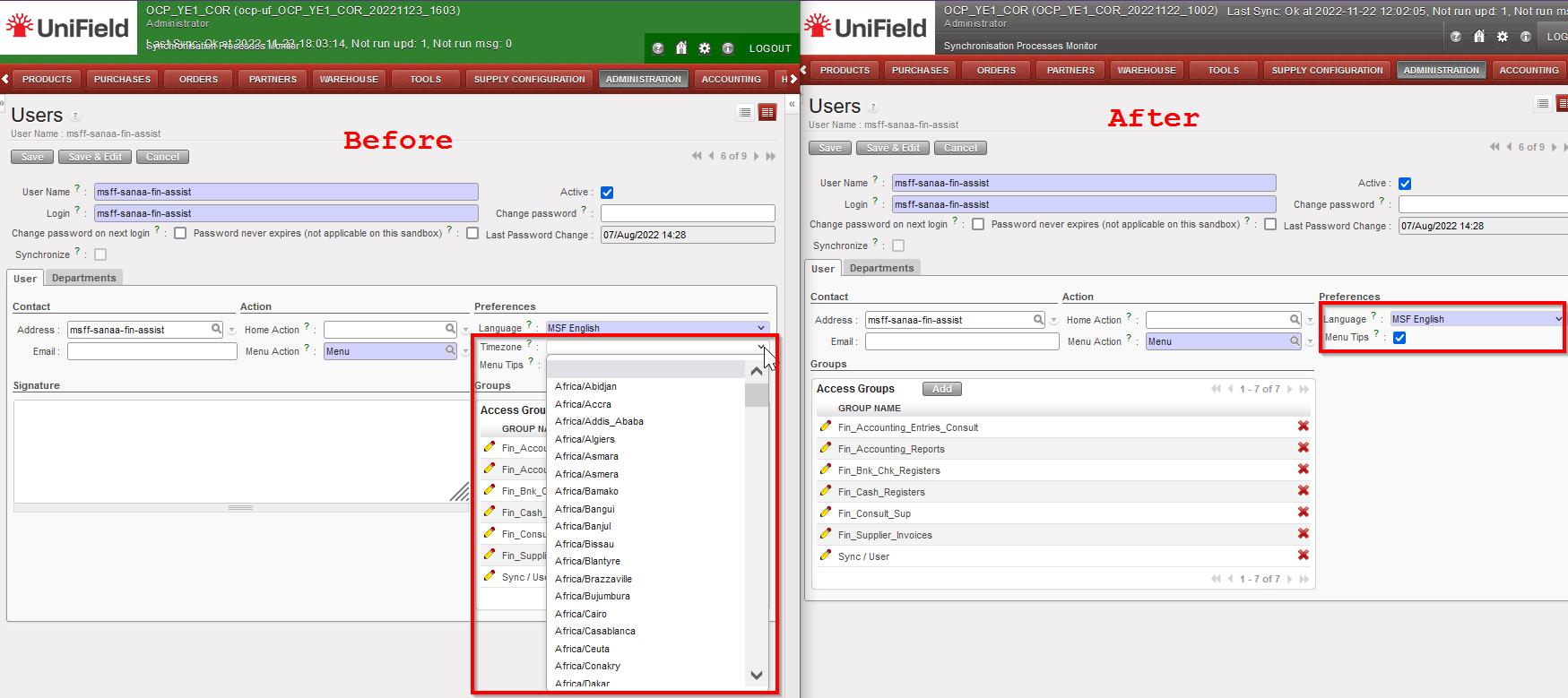Edit Fin_Supplier_Invoices row pencil in After window
The image size is (1568, 698).
[x=826, y=534]
